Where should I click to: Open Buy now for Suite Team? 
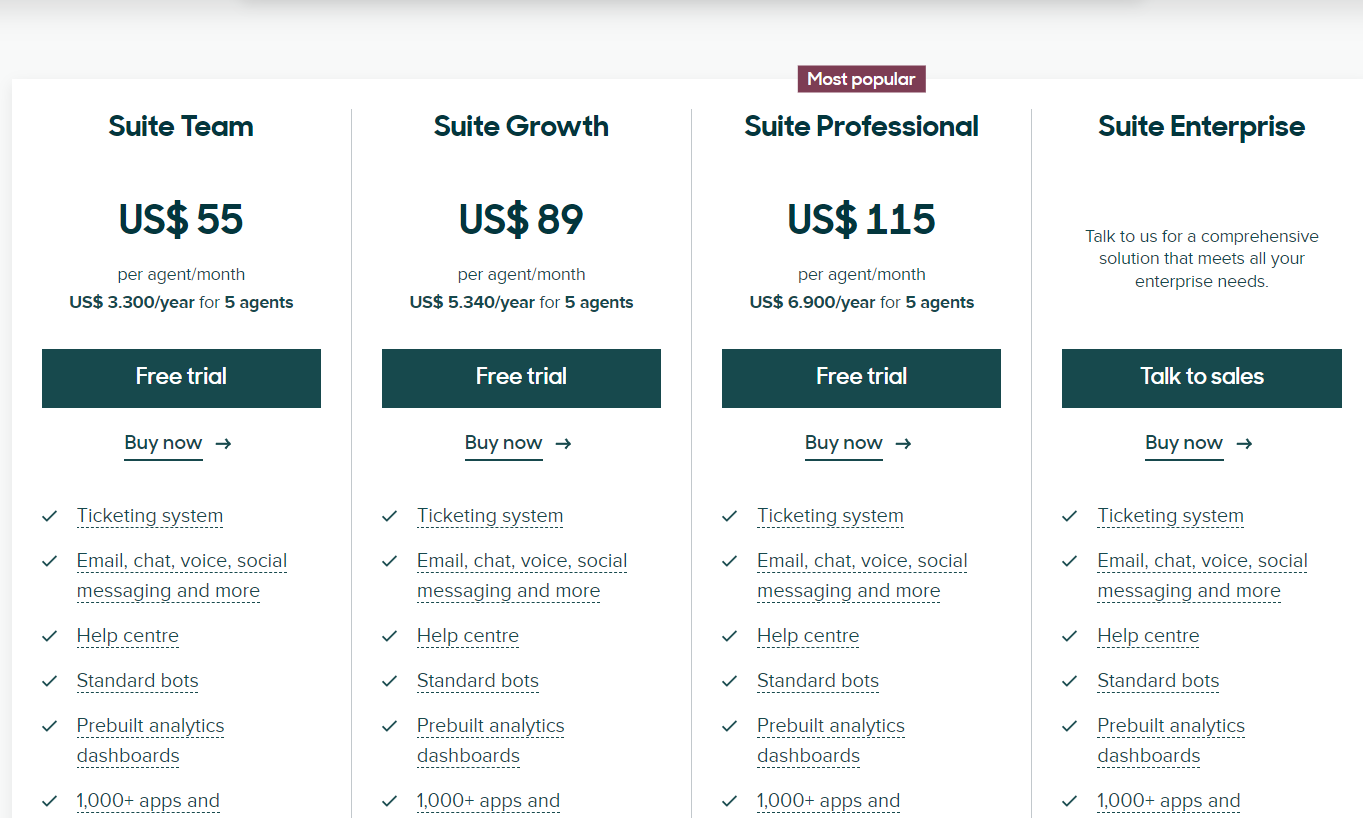pos(163,443)
